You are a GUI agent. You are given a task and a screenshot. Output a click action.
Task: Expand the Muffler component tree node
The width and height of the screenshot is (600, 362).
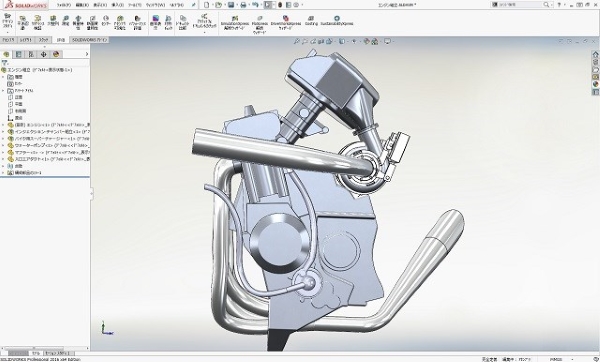(3, 152)
